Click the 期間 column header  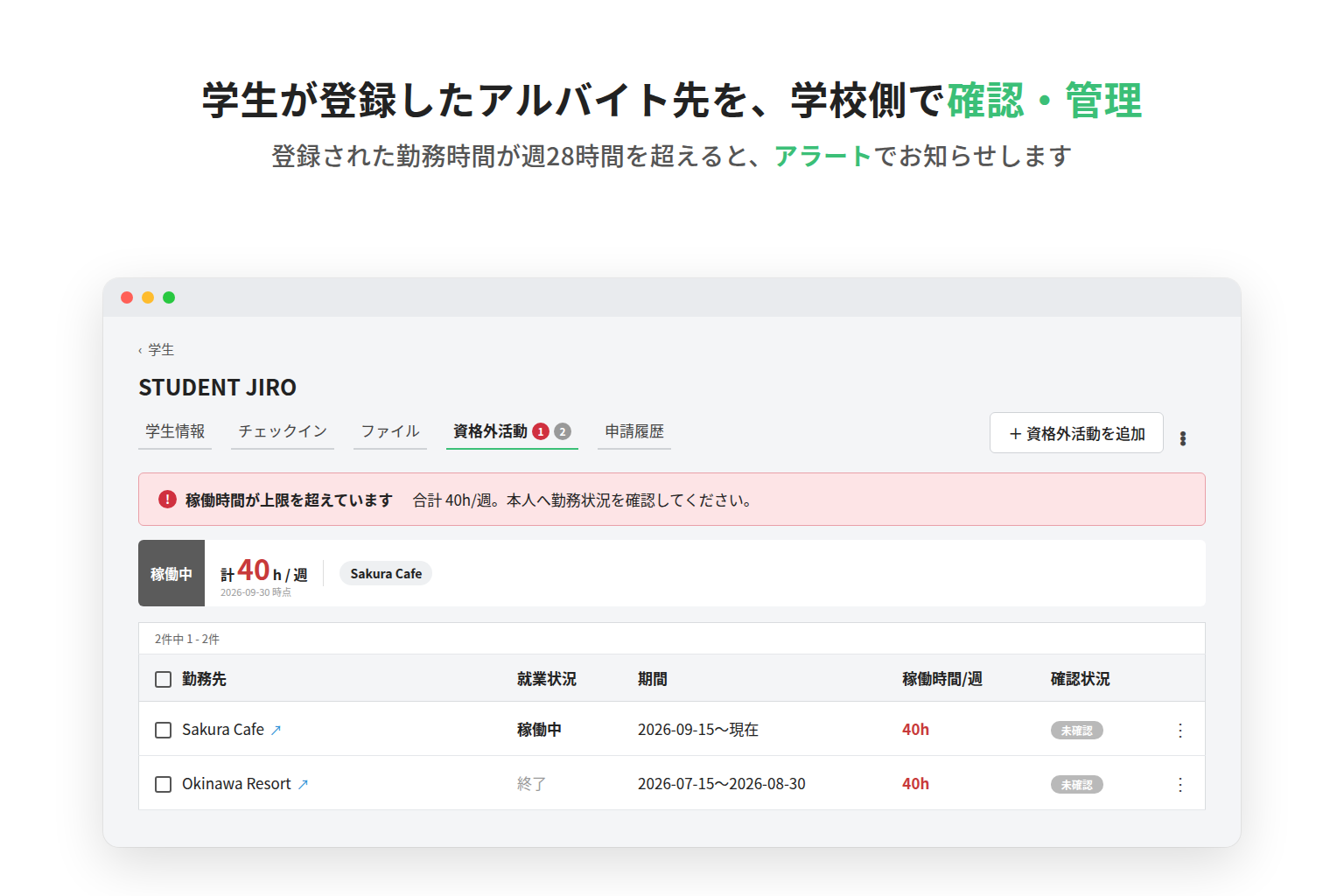click(x=653, y=679)
